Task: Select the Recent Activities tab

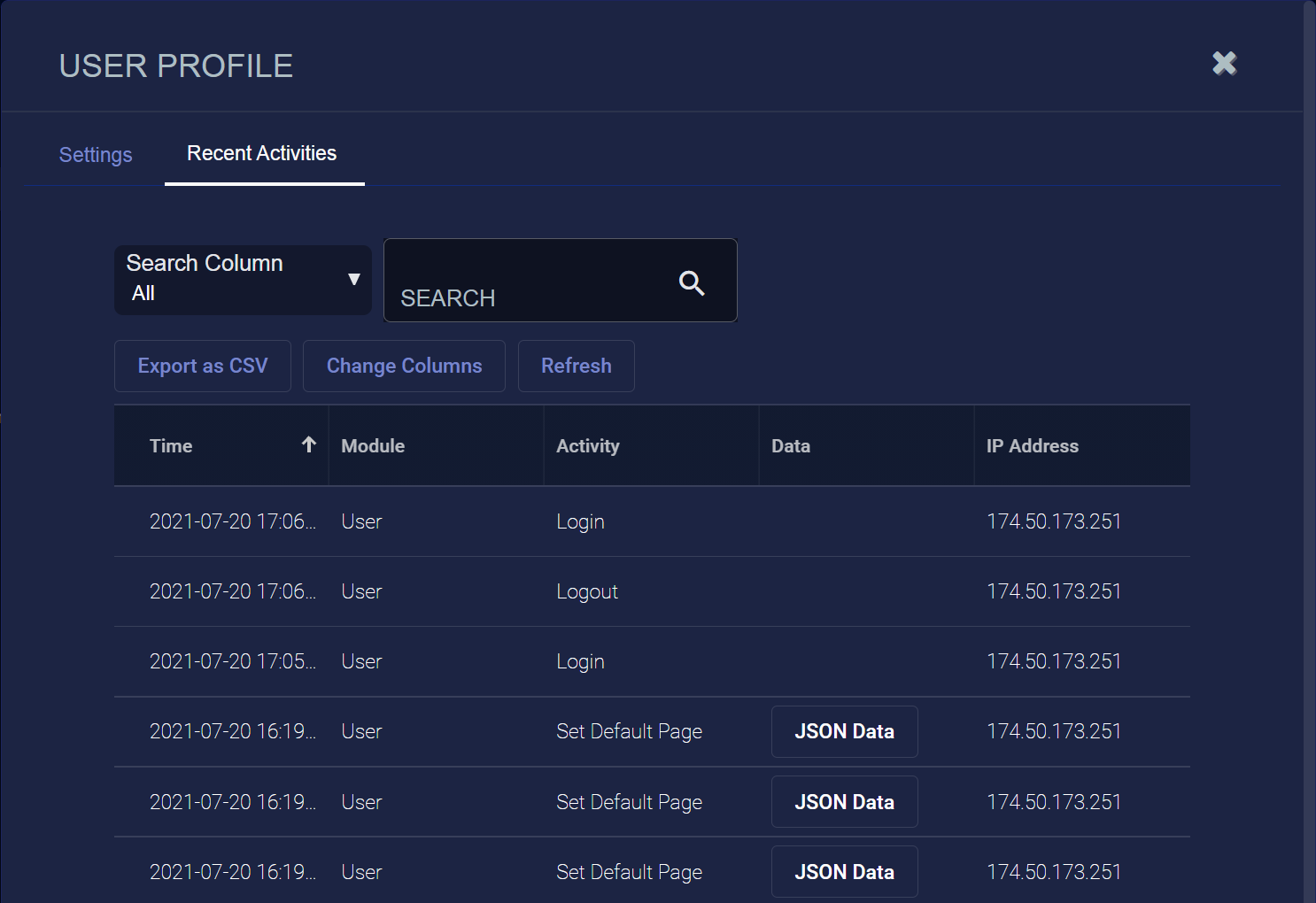Action: [x=262, y=154]
